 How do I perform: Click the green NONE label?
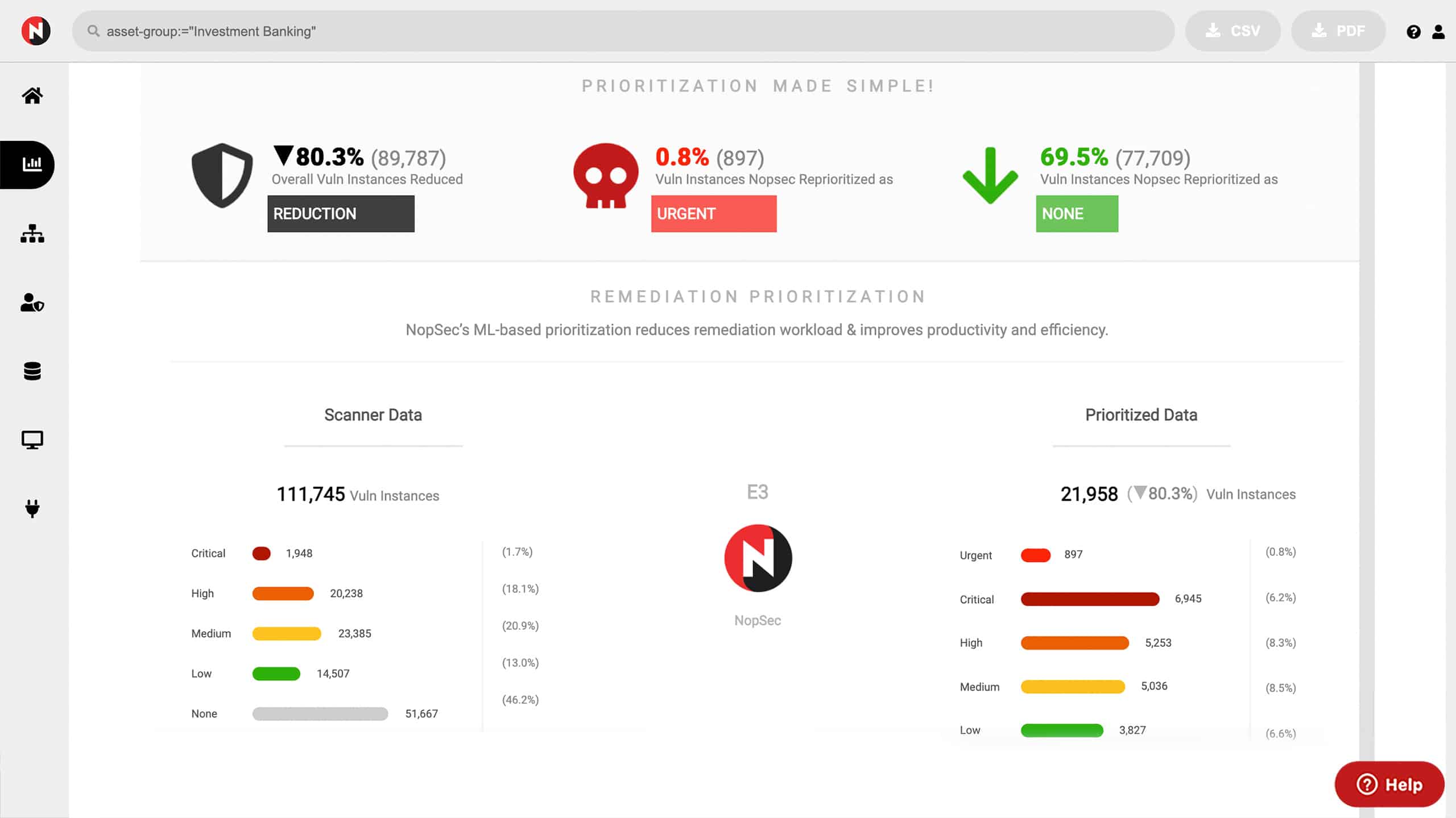click(x=1077, y=214)
